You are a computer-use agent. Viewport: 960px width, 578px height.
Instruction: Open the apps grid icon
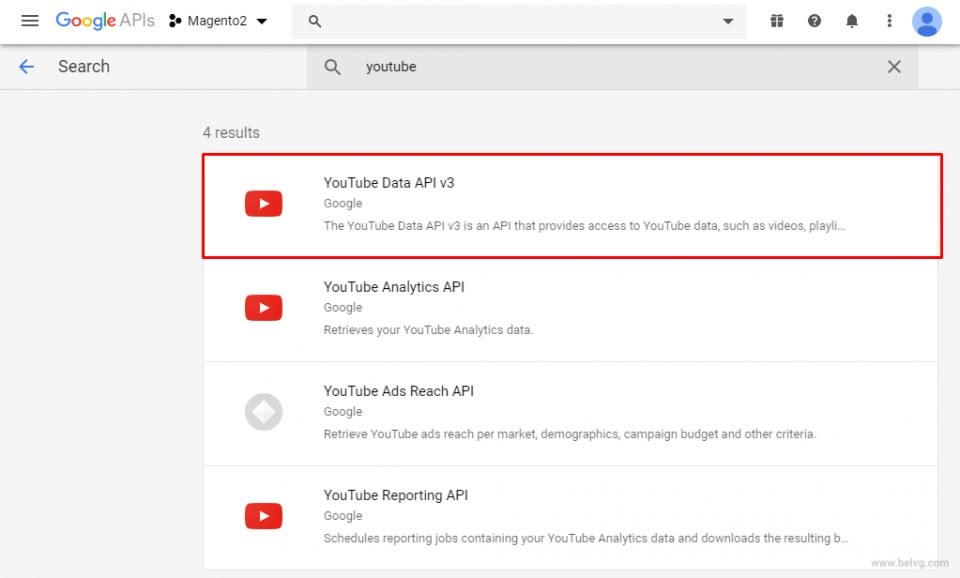pyautogui.click(x=776, y=20)
